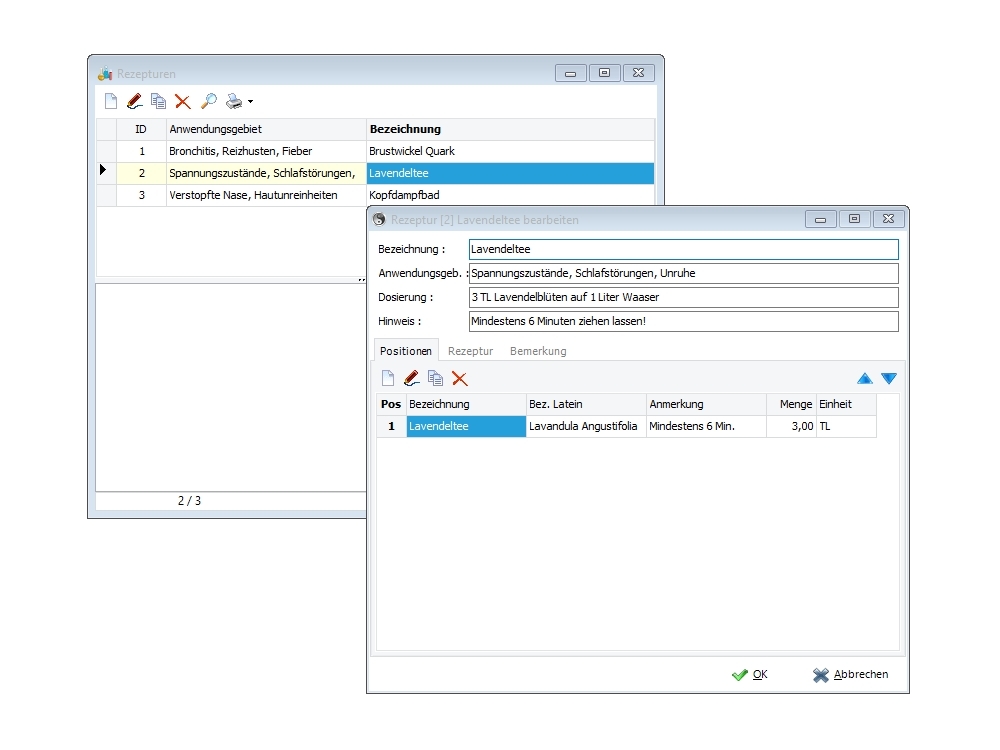This screenshot has width=1000, height=750.
Task: Click Lavandula Angustifolia cell
Action: click(586, 427)
